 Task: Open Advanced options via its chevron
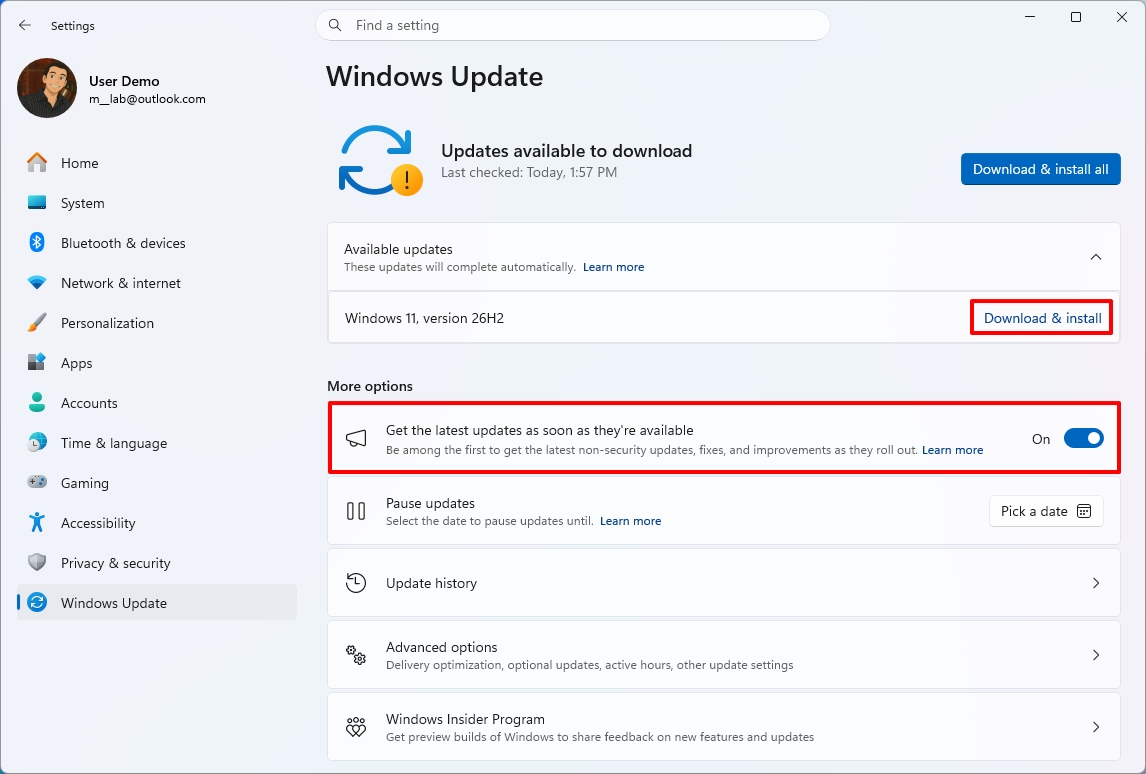tap(1096, 655)
